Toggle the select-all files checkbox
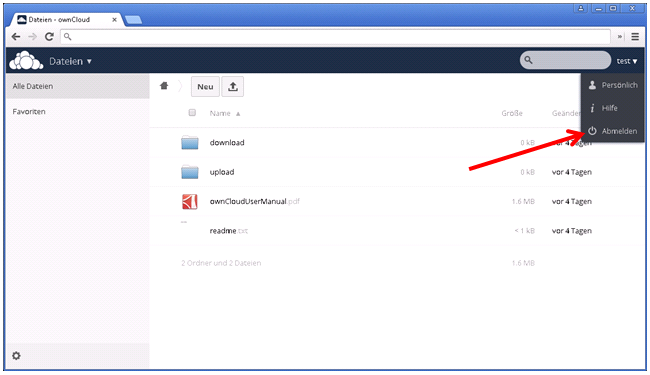This screenshot has height=375, width=650. [192, 112]
